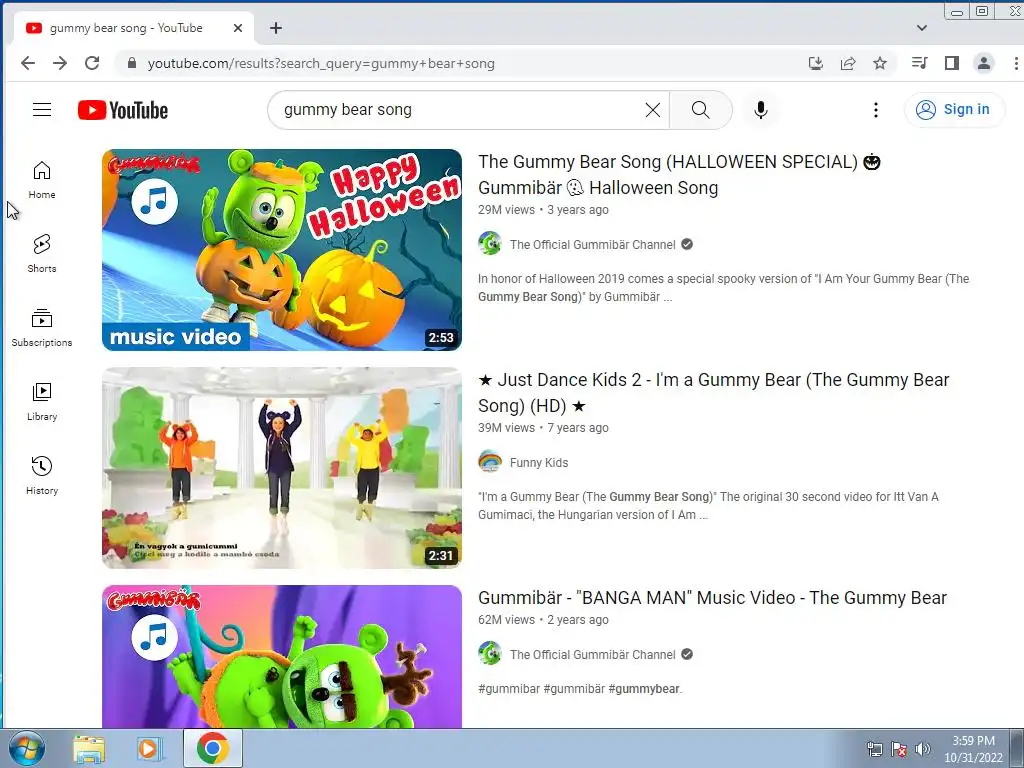Launch Windows Media Player from taskbar
Viewport: 1024px width, 768px height.
[x=150, y=748]
